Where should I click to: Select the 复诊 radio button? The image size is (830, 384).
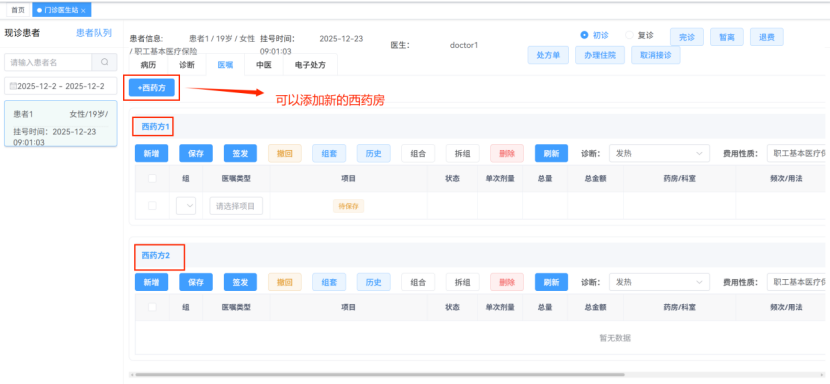click(629, 35)
